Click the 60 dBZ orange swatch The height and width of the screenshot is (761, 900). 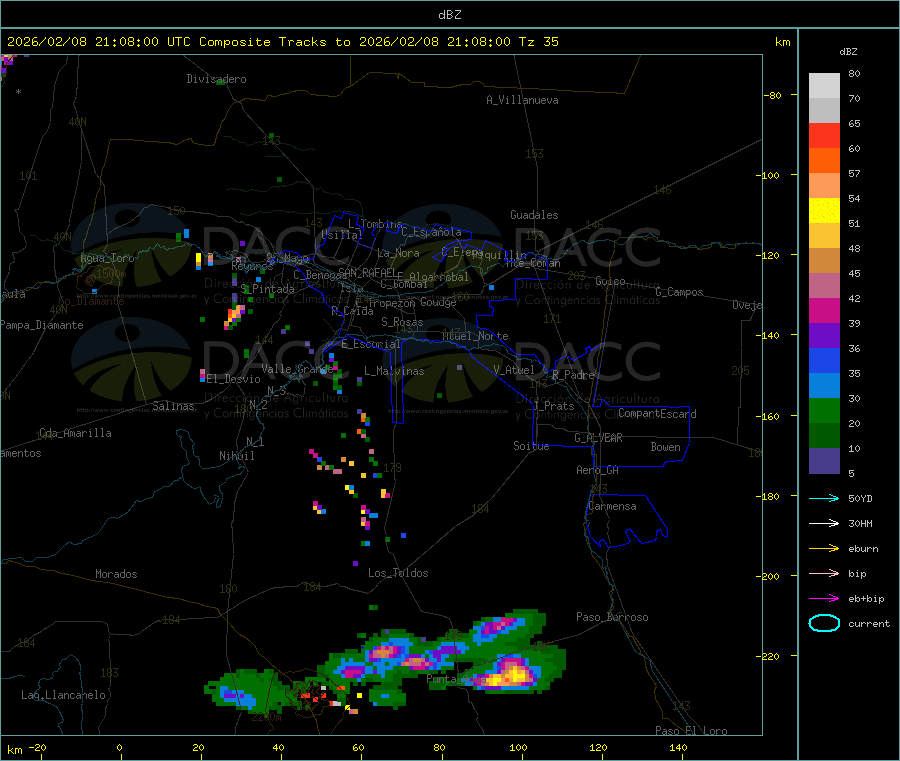click(824, 160)
